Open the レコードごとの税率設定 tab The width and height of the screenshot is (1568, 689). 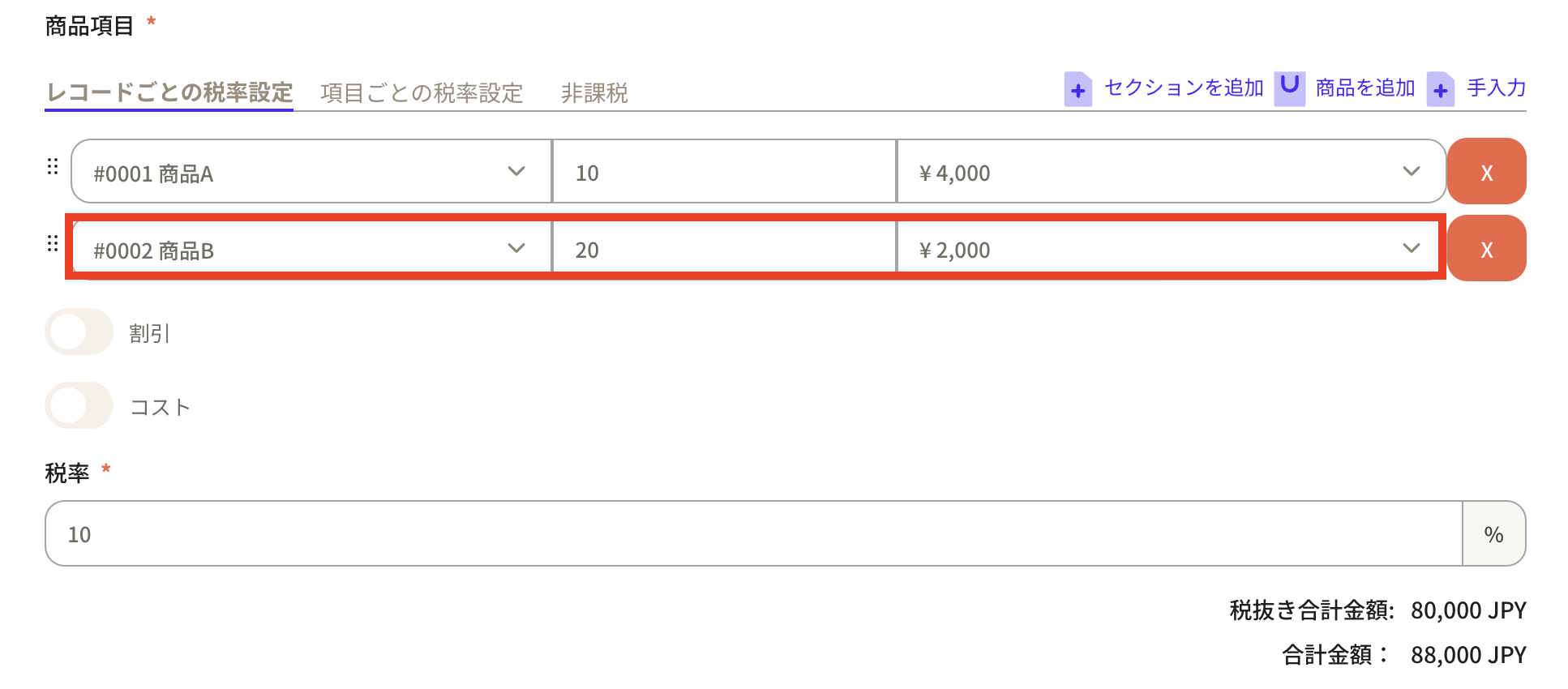coord(169,92)
